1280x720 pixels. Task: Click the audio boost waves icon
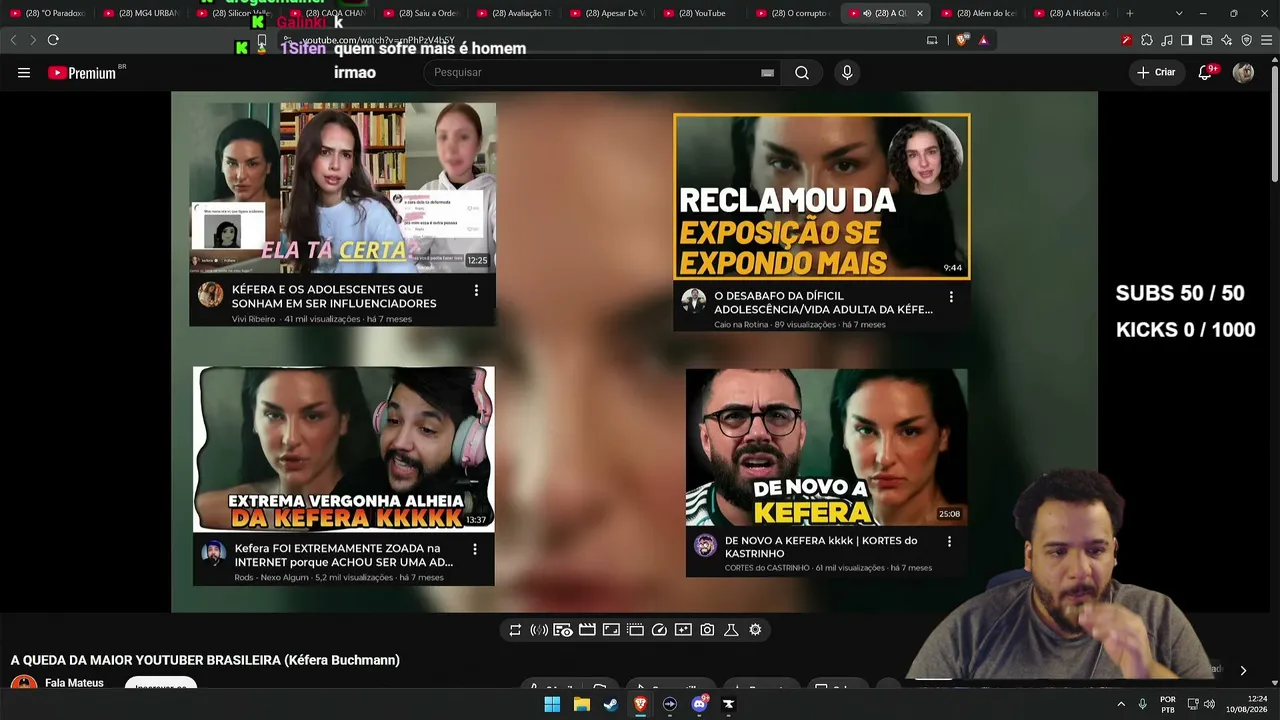click(539, 630)
